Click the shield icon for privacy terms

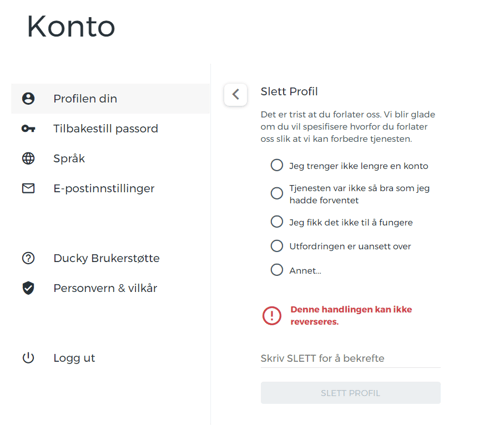[28, 288]
